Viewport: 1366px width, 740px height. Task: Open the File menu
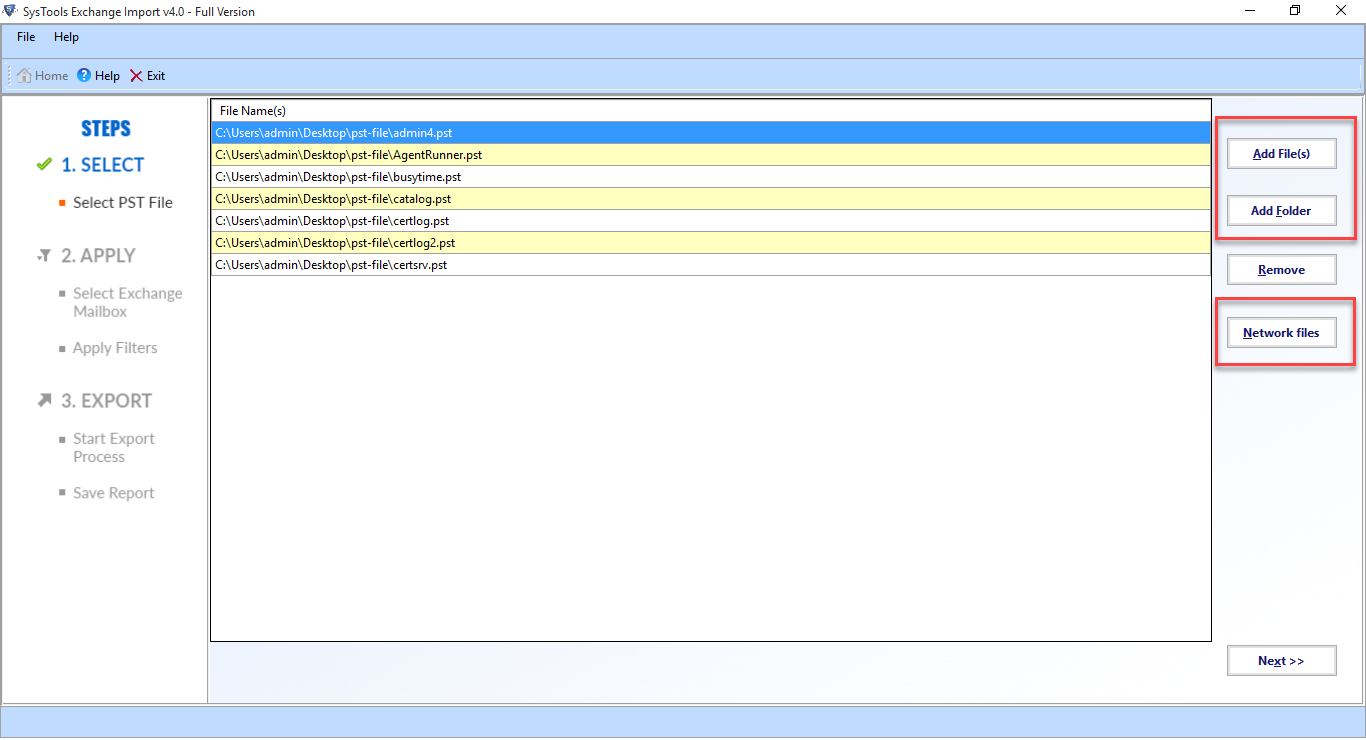[26, 37]
